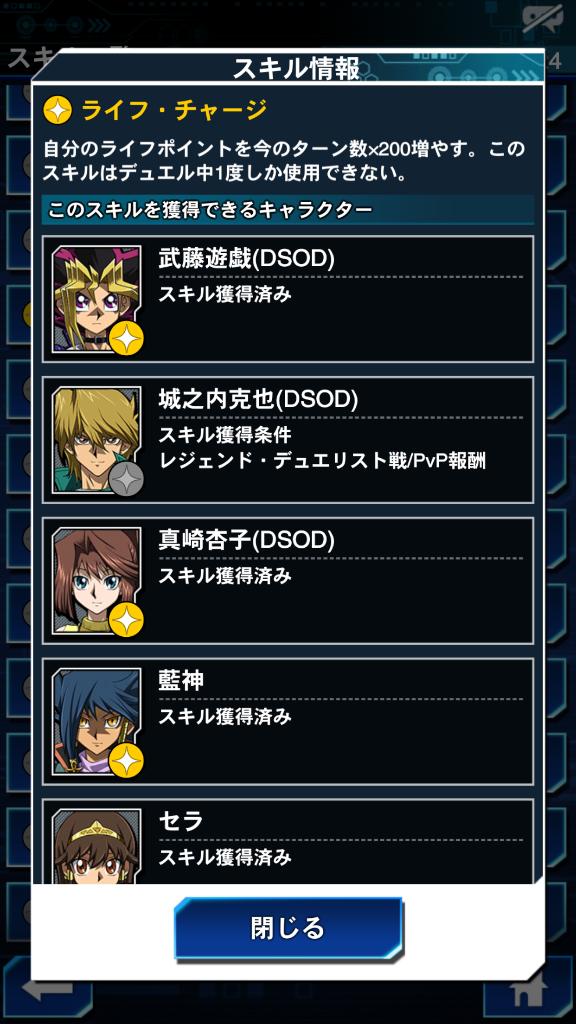The width and height of the screenshot is (576, 1024).
Task: Select the セラ list row
Action: (288, 842)
